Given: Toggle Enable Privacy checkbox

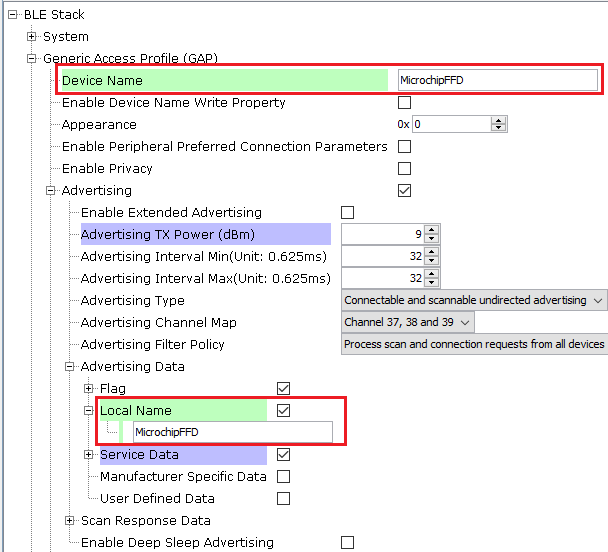Looking at the screenshot, I should pos(404,169).
